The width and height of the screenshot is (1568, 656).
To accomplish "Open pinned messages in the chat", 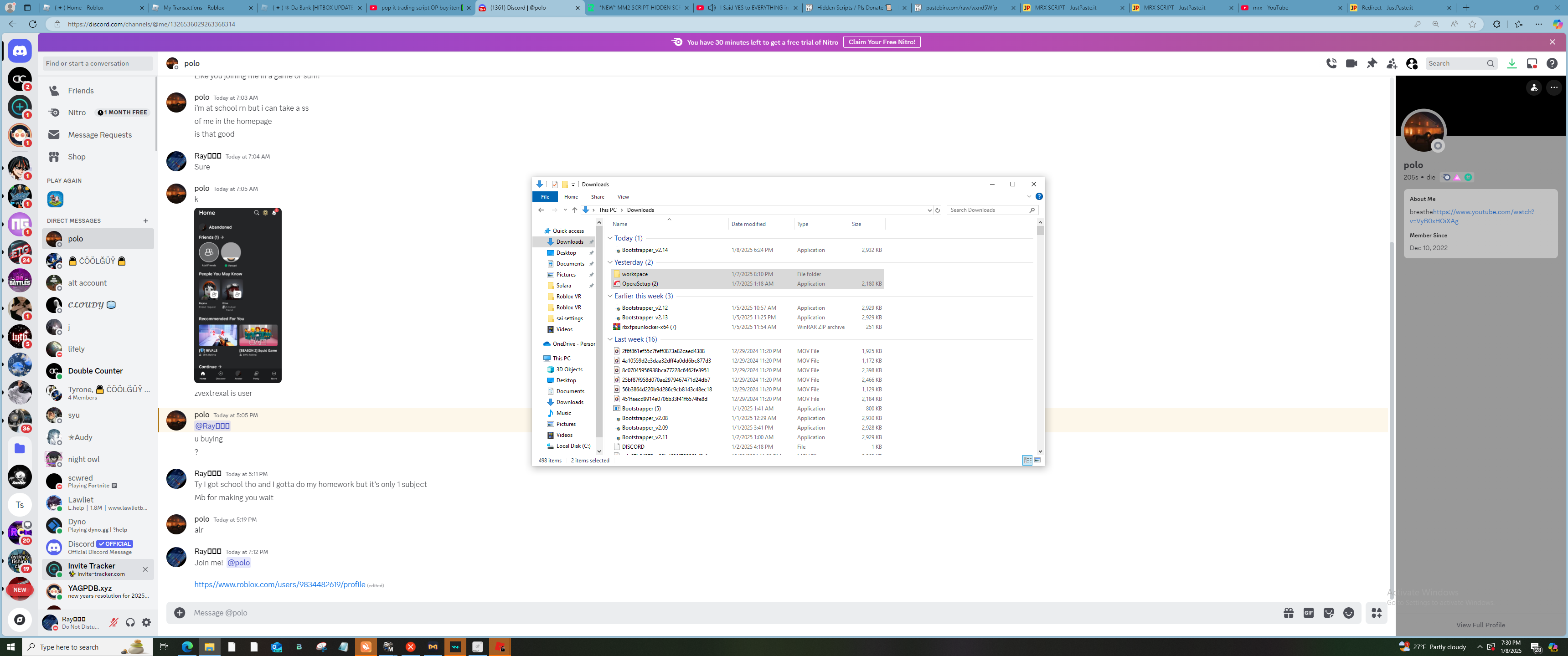I will click(1372, 63).
